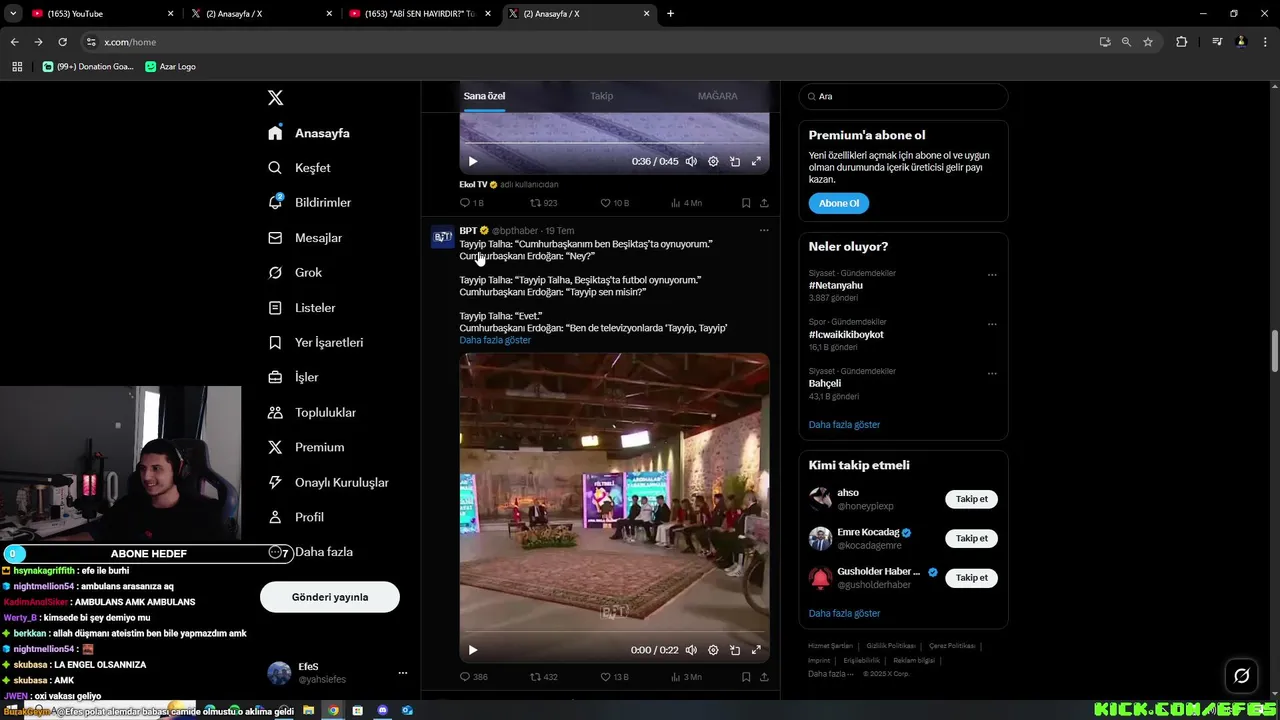Reload the page in Chrome

62,42
